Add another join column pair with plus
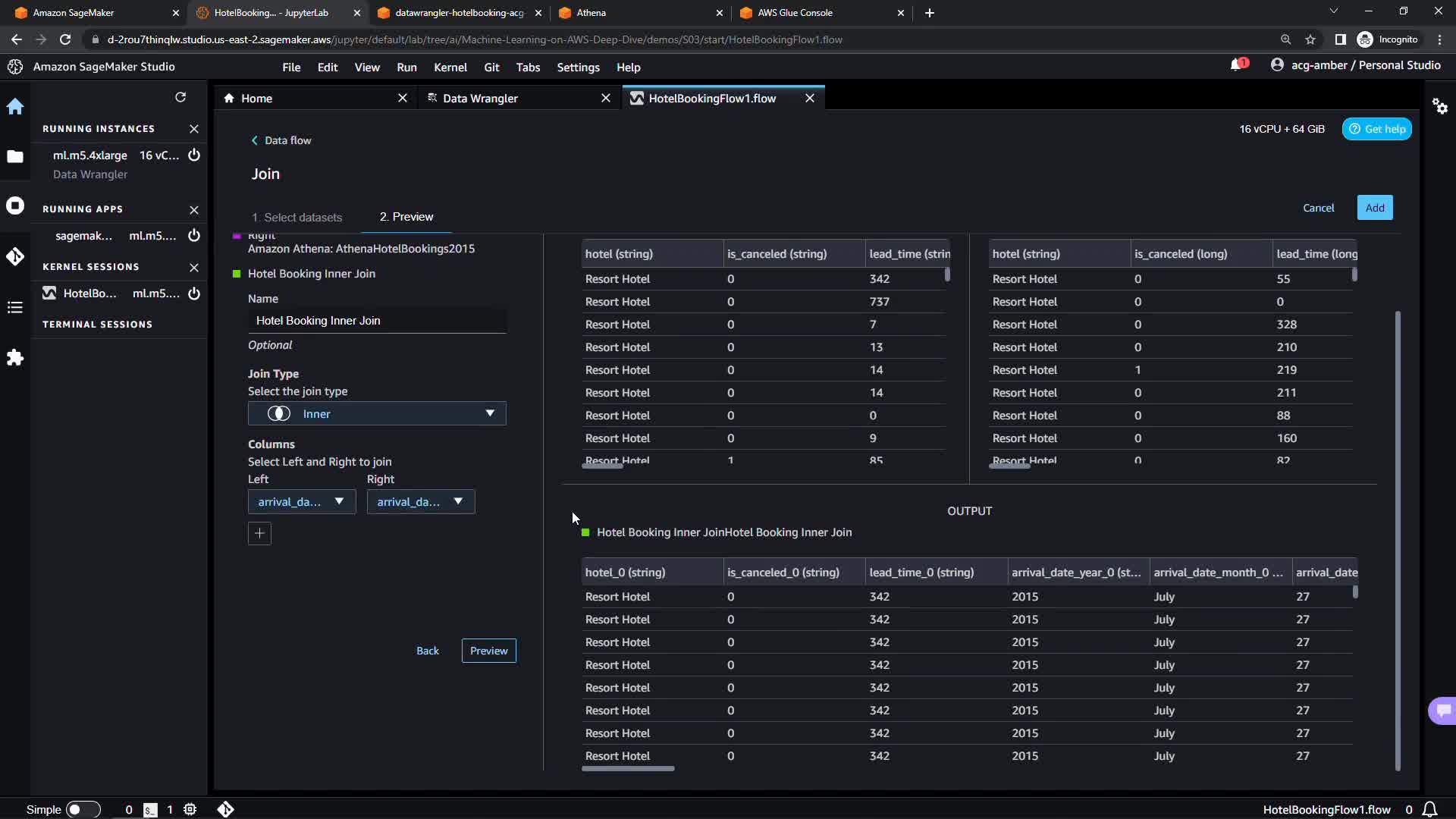Screen dimensions: 1456x819 click(x=259, y=533)
